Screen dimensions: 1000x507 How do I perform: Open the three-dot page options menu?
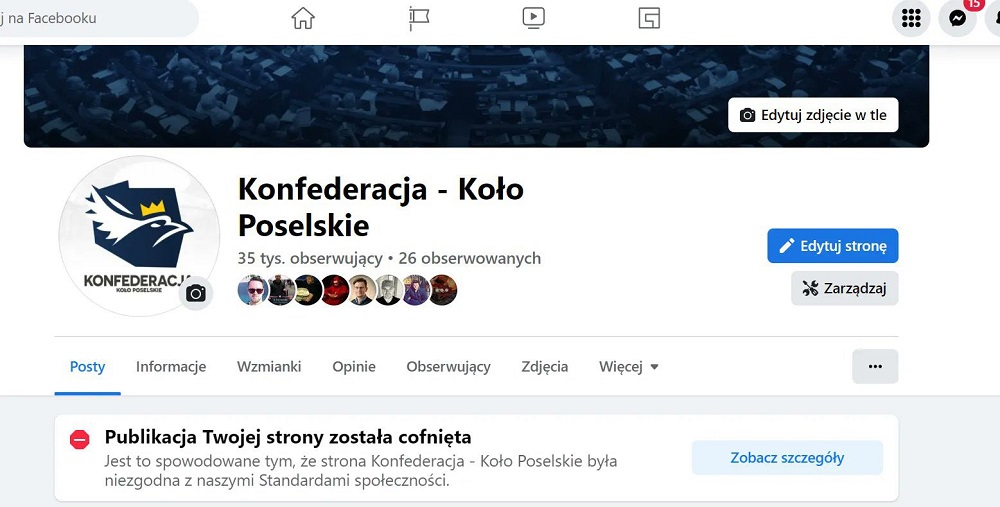point(875,367)
